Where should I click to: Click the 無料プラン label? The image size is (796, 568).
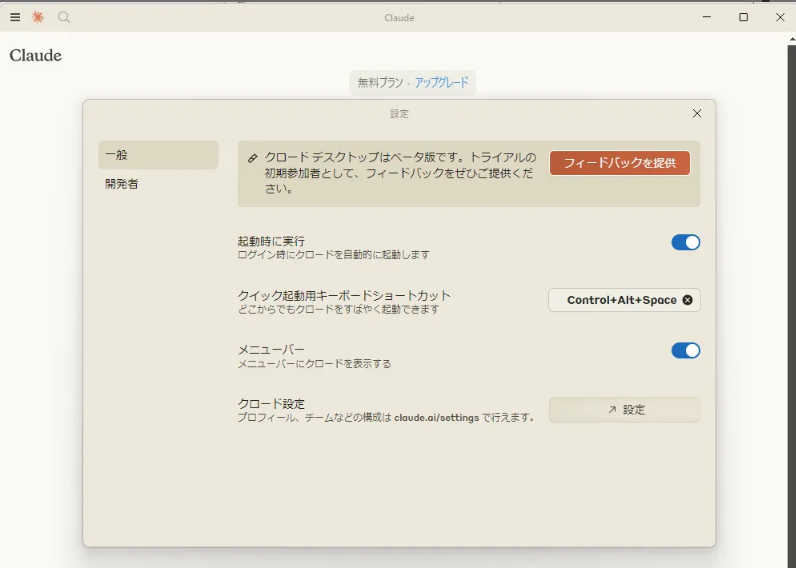[x=380, y=82]
